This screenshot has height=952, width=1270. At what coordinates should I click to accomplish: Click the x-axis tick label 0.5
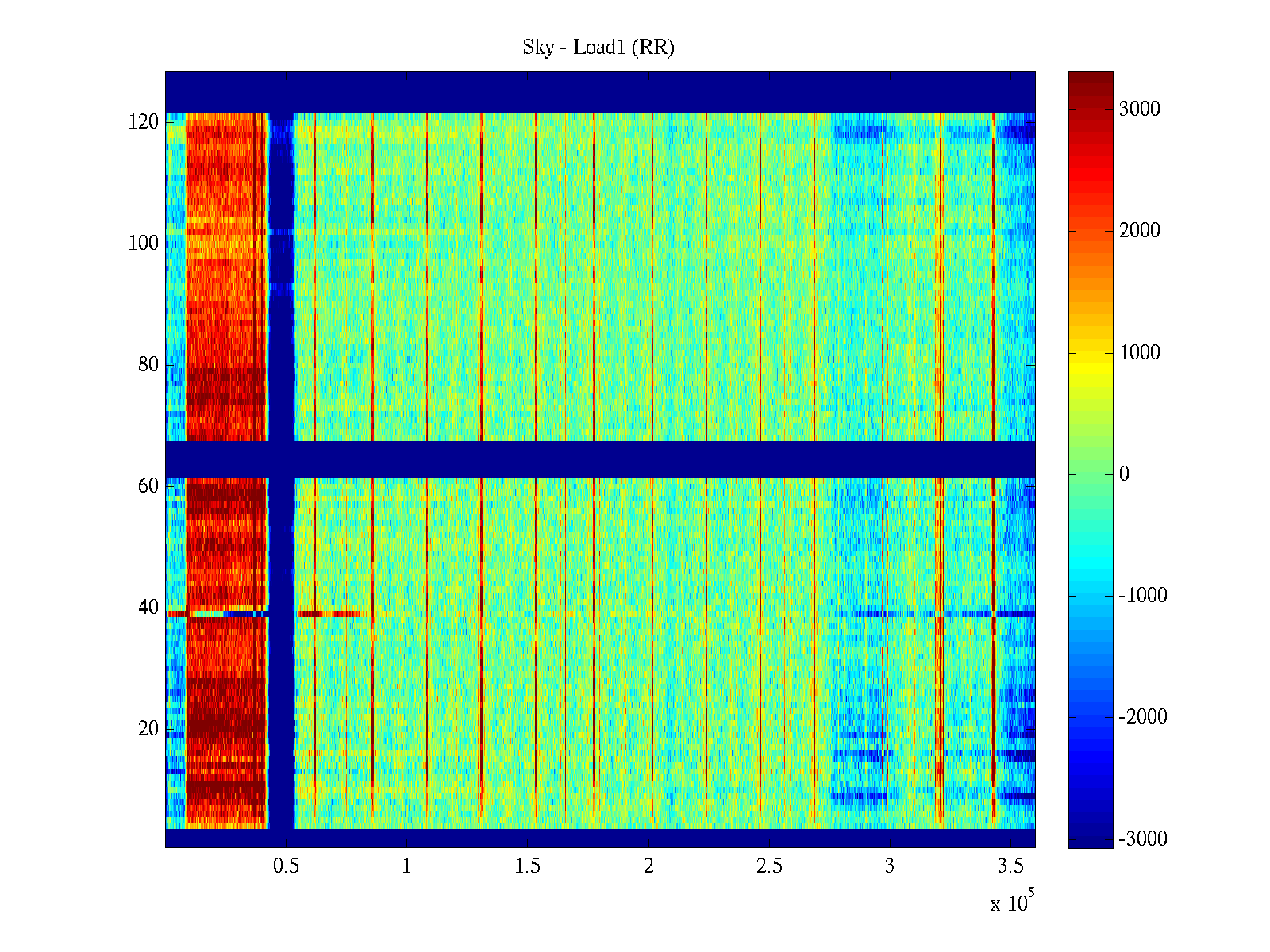tap(286, 866)
